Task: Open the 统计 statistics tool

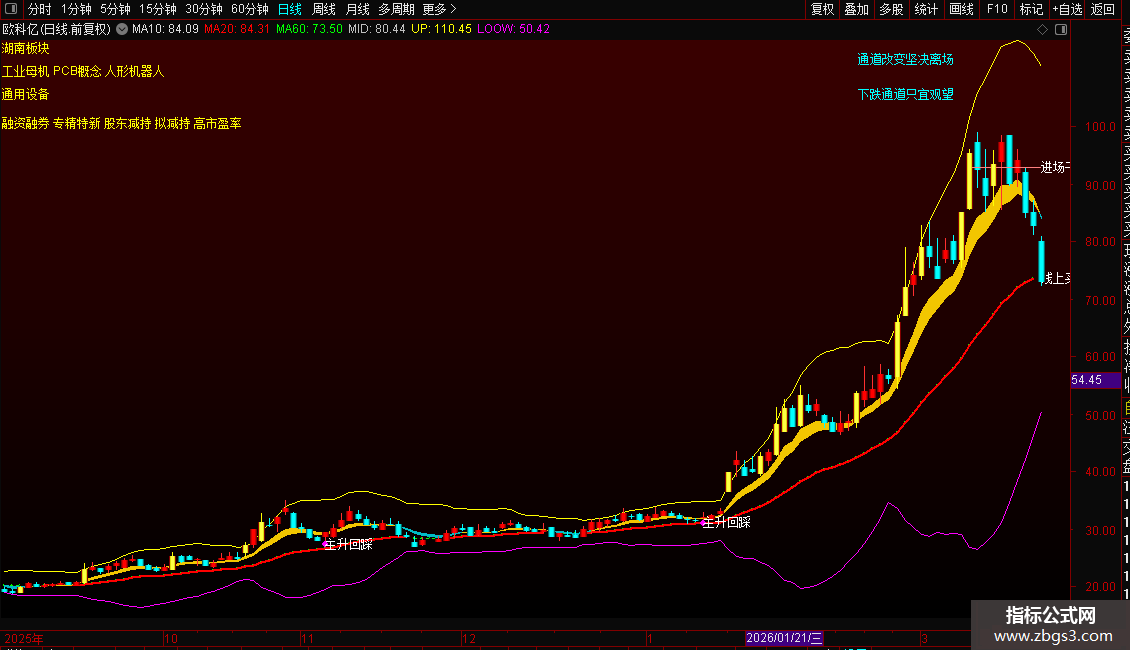Action: click(x=926, y=9)
